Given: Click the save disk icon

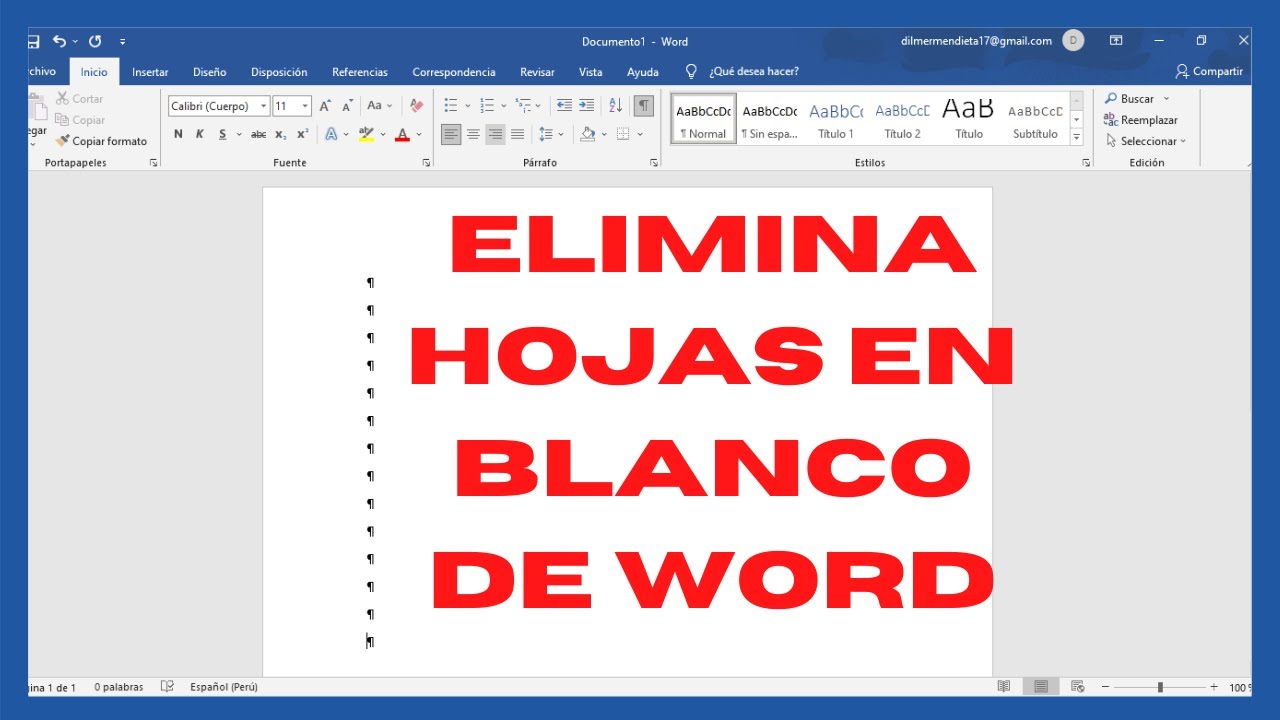Looking at the screenshot, I should point(33,41).
